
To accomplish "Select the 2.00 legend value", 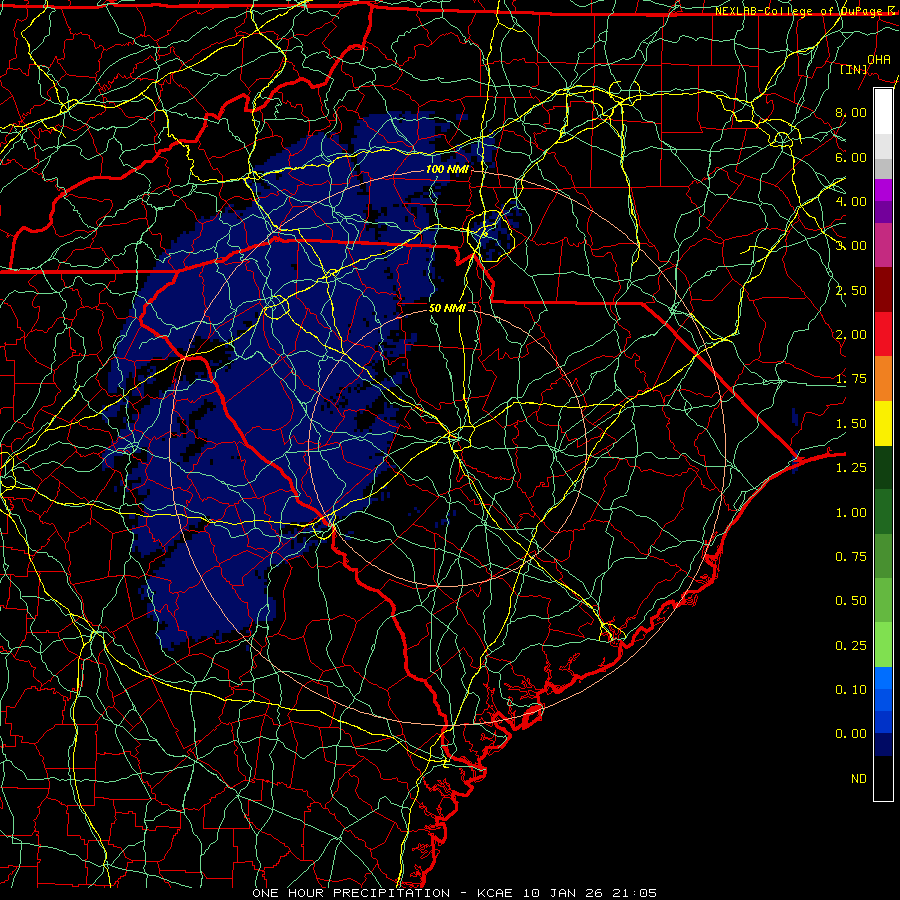I will 851,335.
